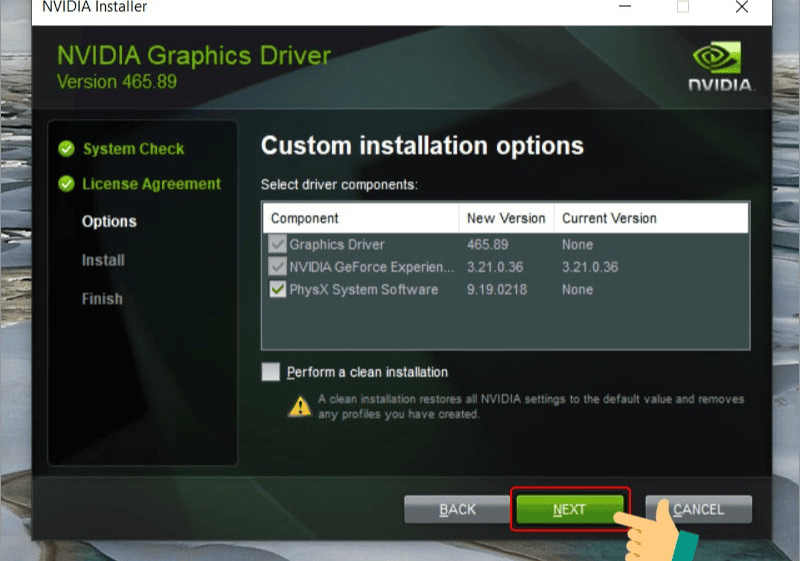Click the green checkmark beside License Agreement
Image resolution: width=800 pixels, height=561 pixels.
tap(66, 184)
